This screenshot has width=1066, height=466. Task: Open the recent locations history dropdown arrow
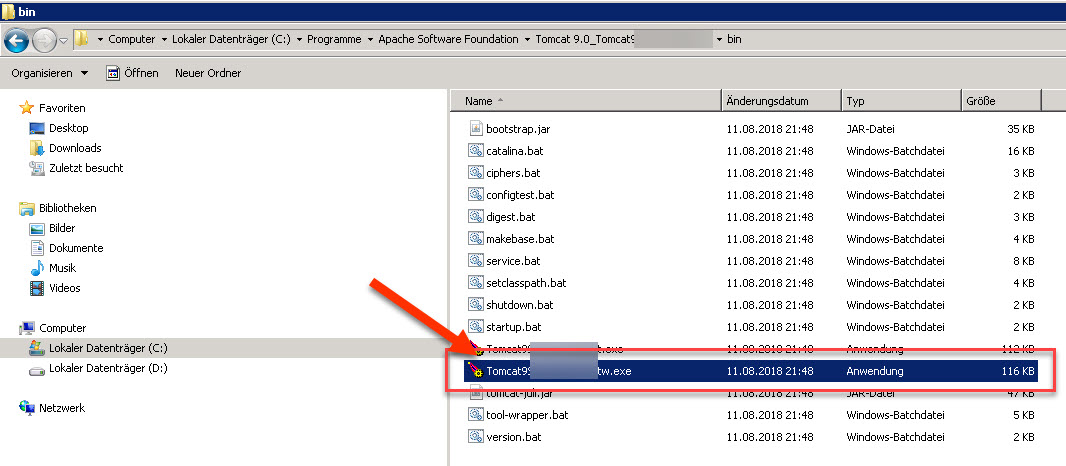click(x=63, y=39)
